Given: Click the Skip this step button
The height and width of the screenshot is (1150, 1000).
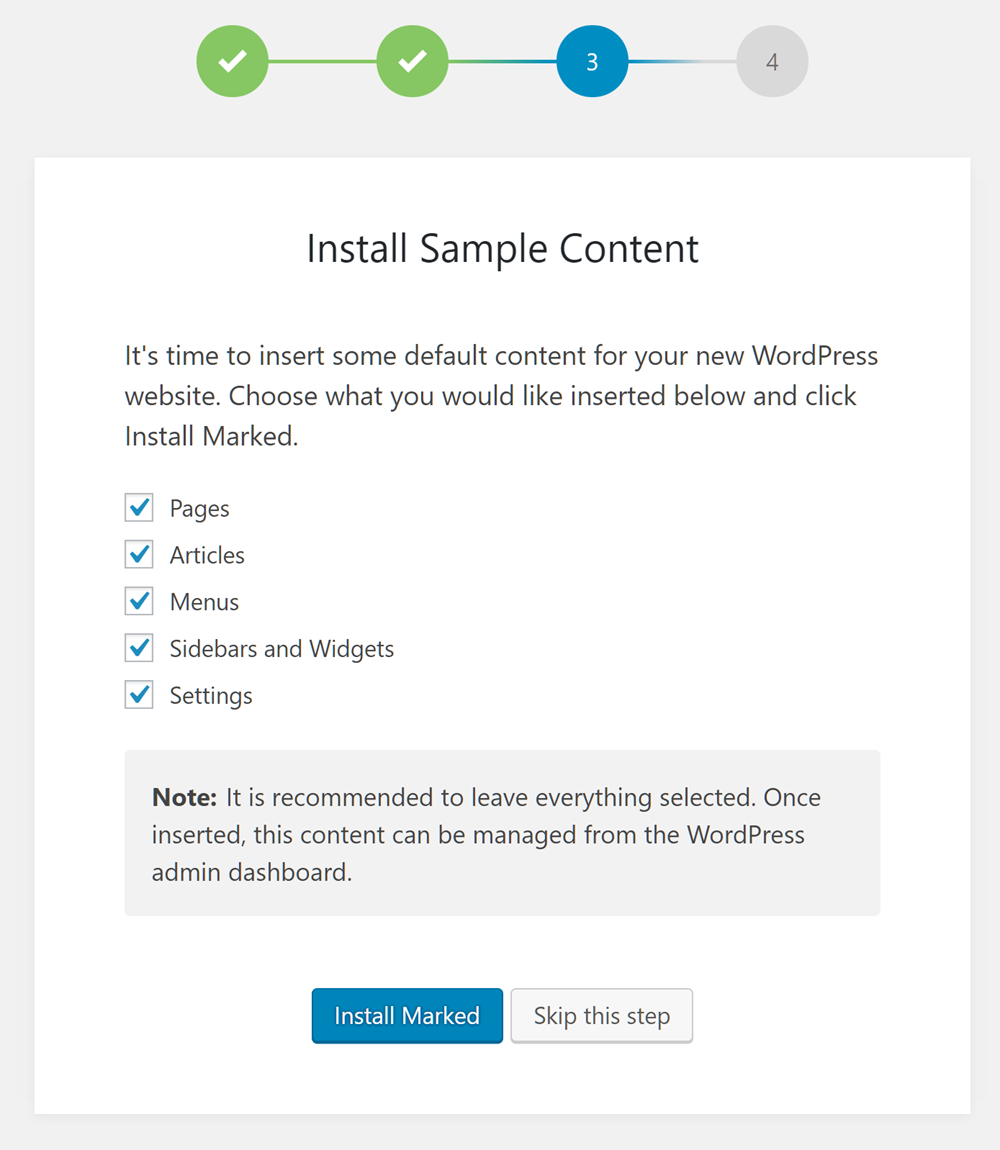Looking at the screenshot, I should coord(601,1016).
